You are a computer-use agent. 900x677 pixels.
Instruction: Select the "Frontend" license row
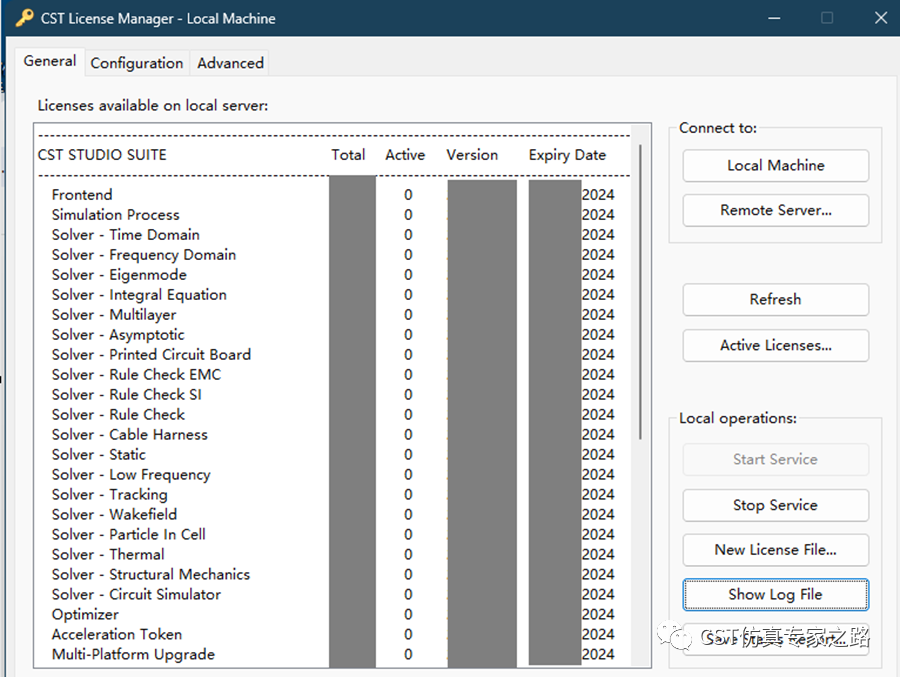pyautogui.click(x=333, y=195)
